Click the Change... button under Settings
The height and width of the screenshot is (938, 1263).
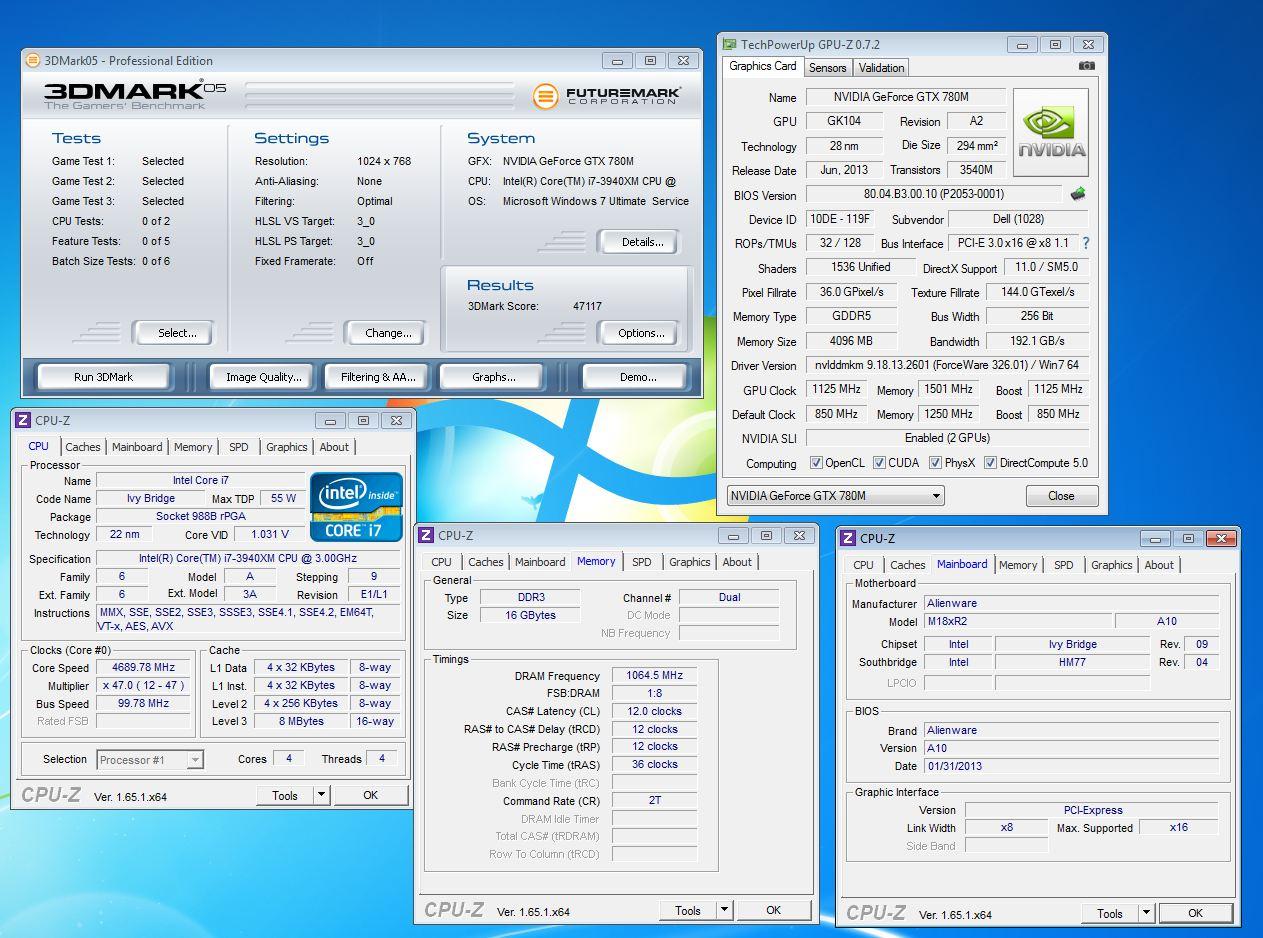[388, 333]
